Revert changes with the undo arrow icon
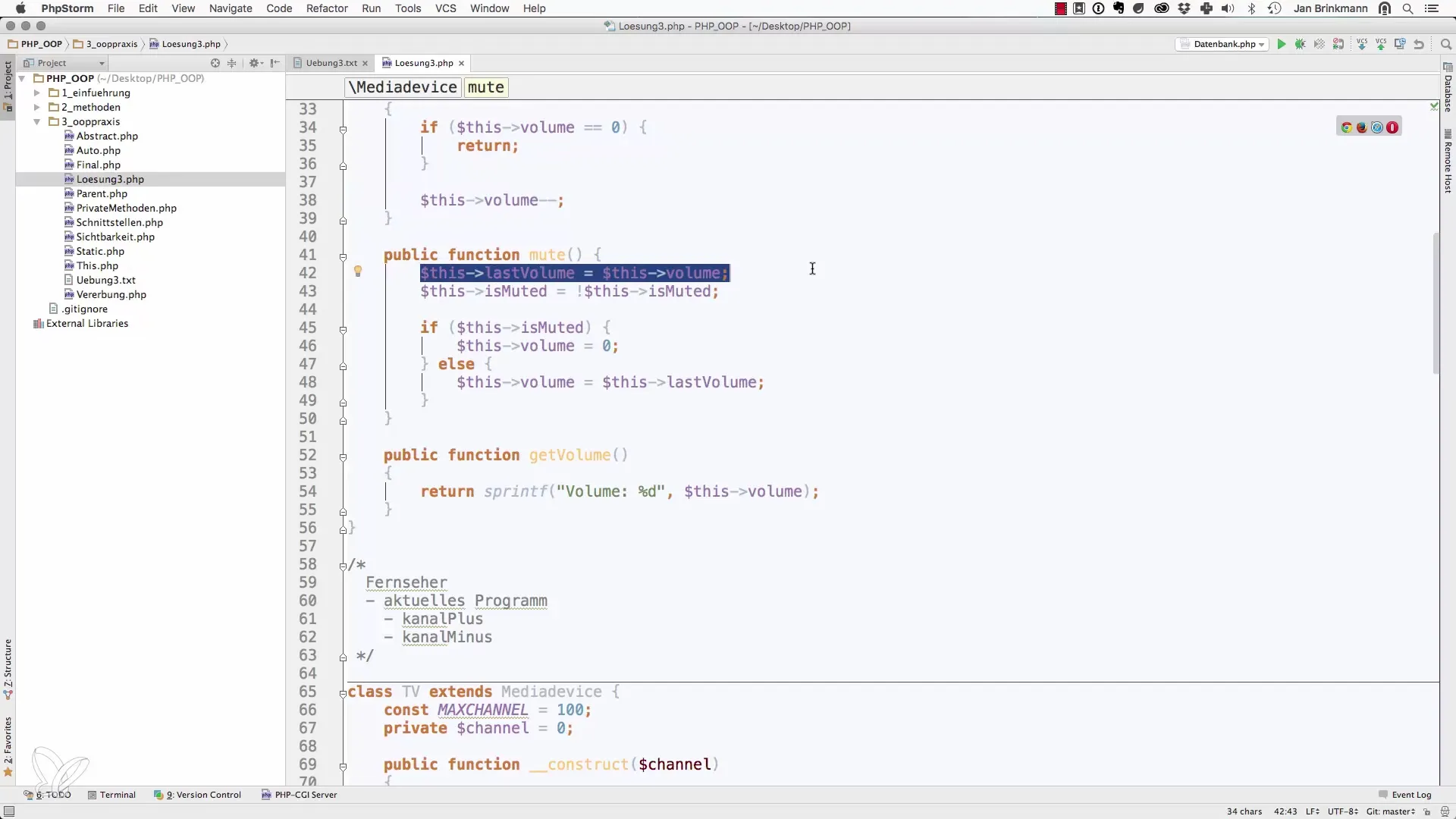Viewport: 1456px width, 819px height. pyautogui.click(x=1419, y=44)
